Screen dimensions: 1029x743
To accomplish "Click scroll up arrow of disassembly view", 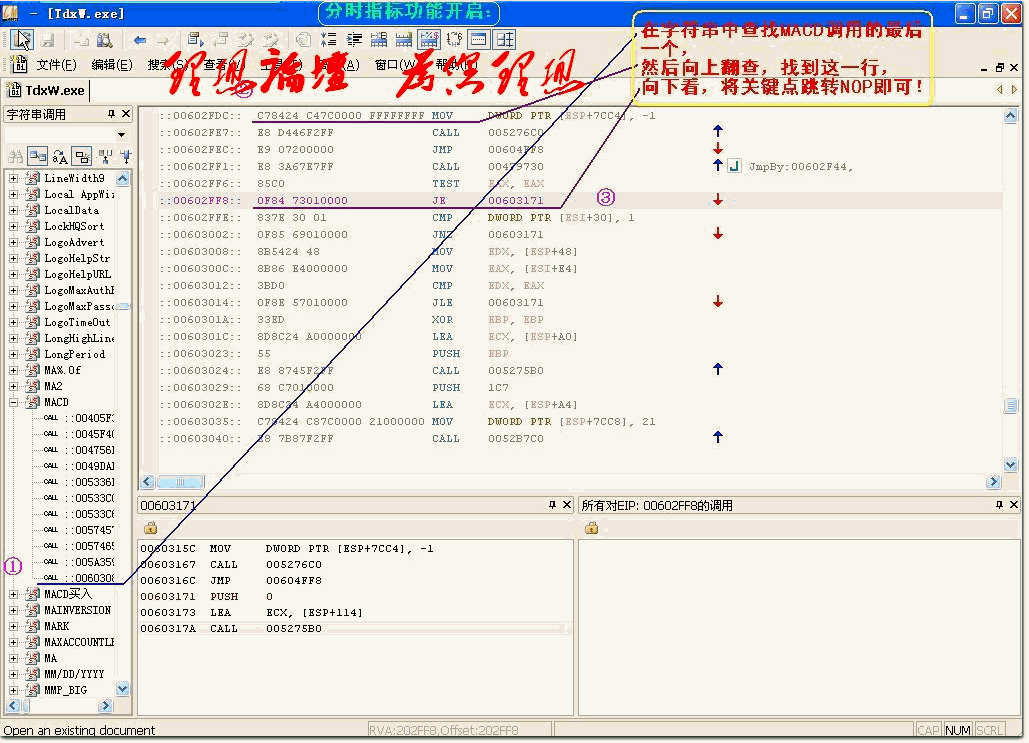I will pyautogui.click(x=1011, y=116).
